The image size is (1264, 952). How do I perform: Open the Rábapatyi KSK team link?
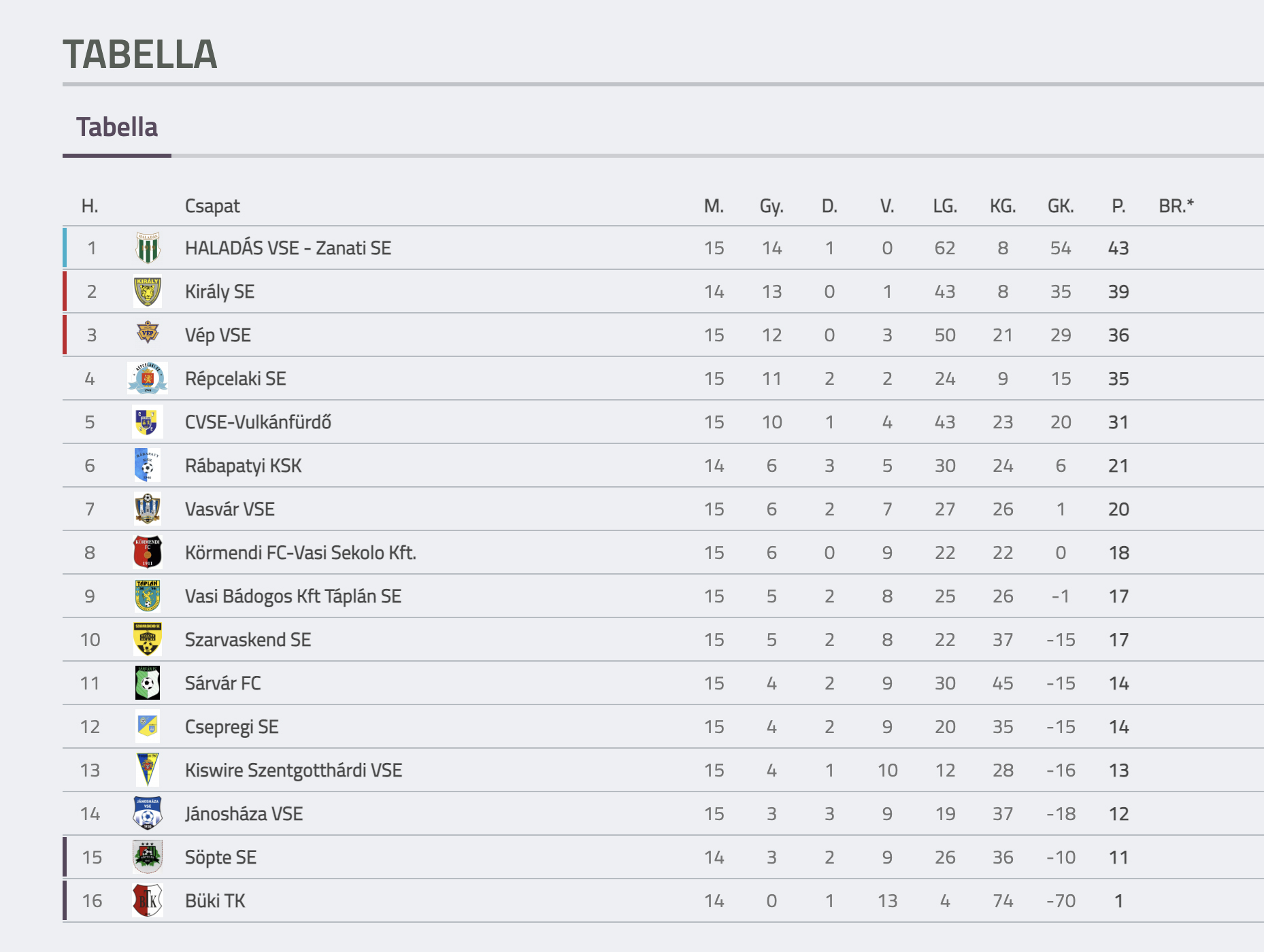click(243, 466)
